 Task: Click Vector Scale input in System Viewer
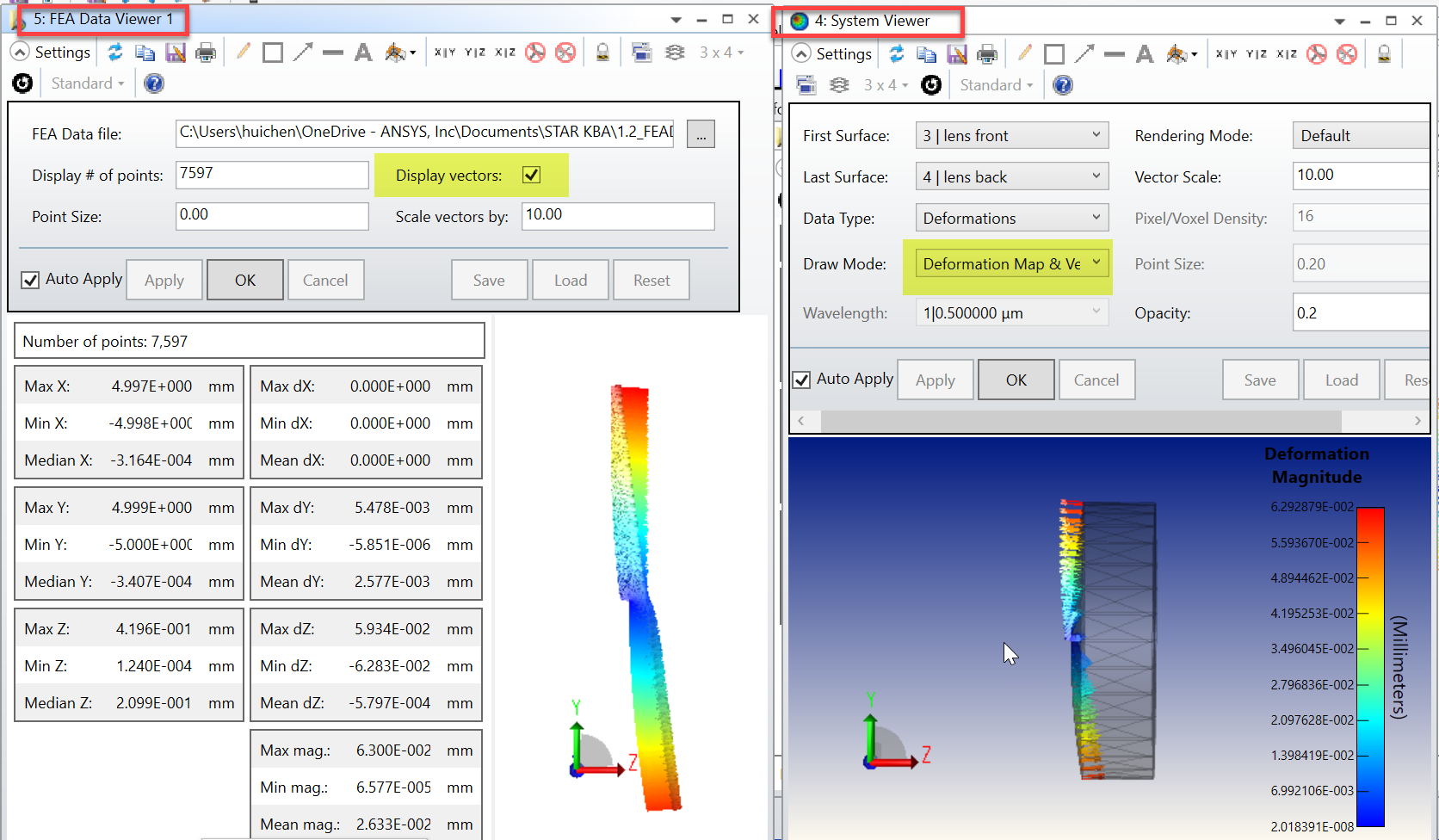coord(1361,176)
